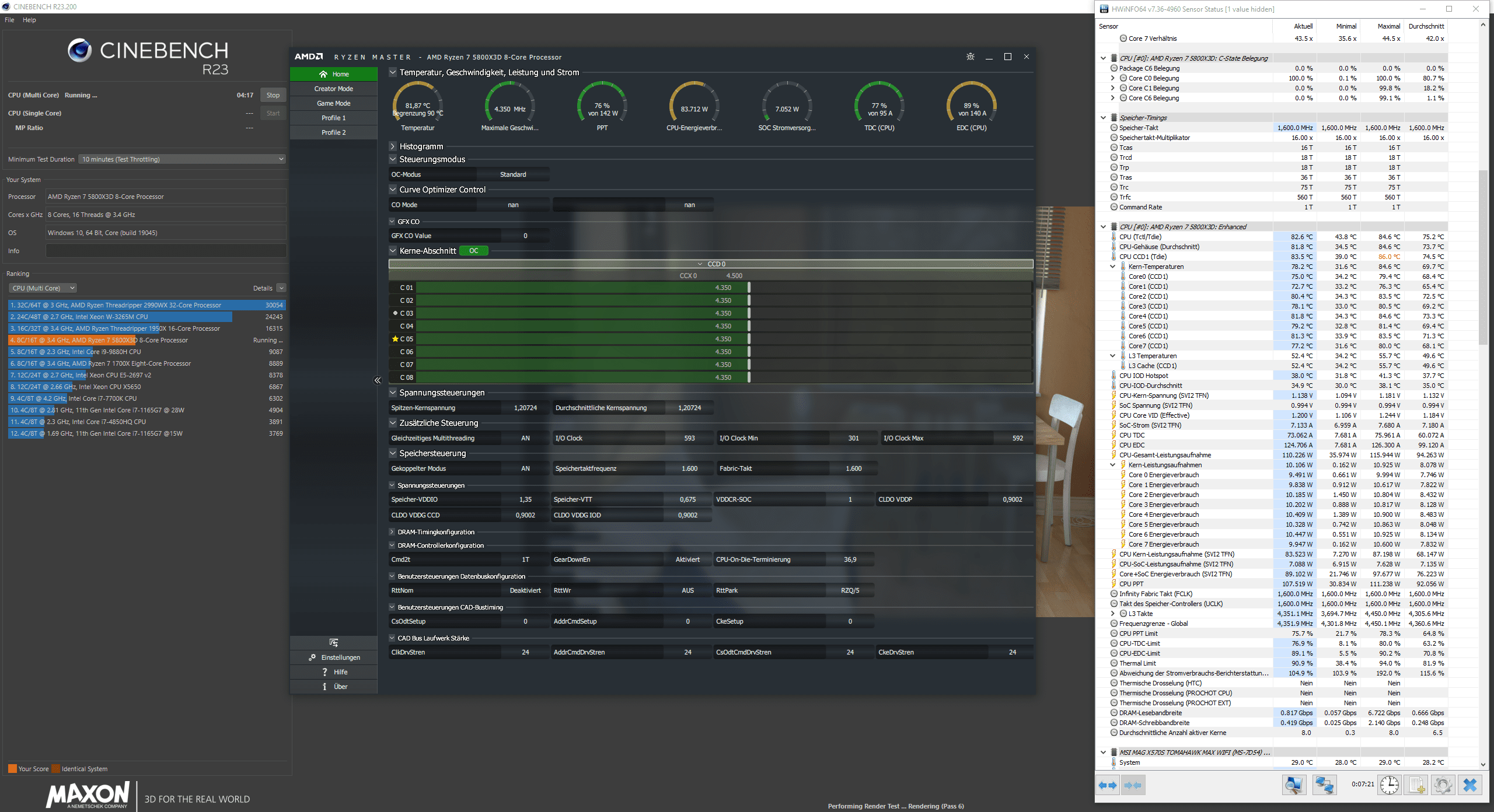Toggle the Identical System legend box

(56, 769)
